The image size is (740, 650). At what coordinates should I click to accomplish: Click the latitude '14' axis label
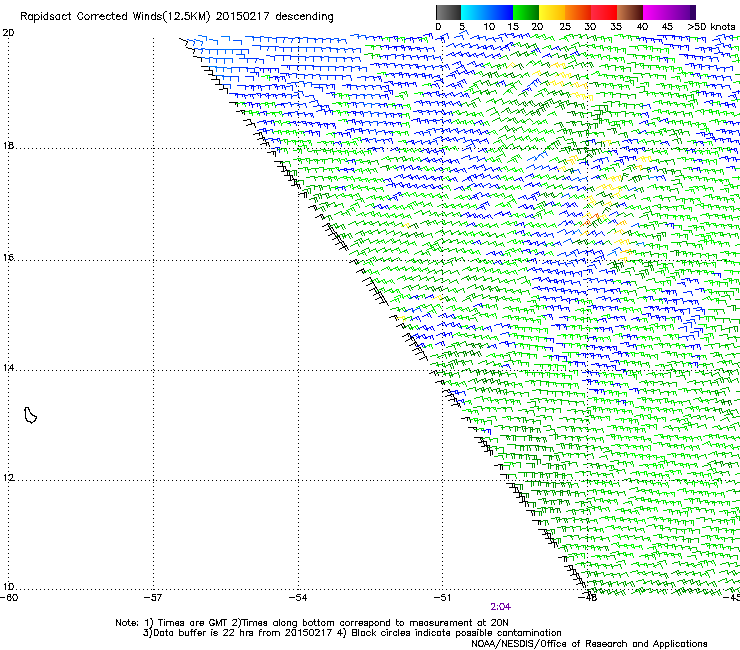[x=8, y=368]
